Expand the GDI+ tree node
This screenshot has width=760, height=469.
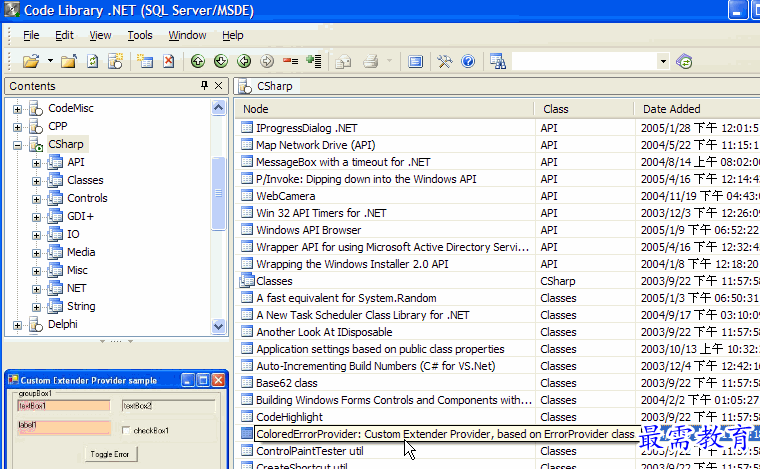tap(36, 217)
